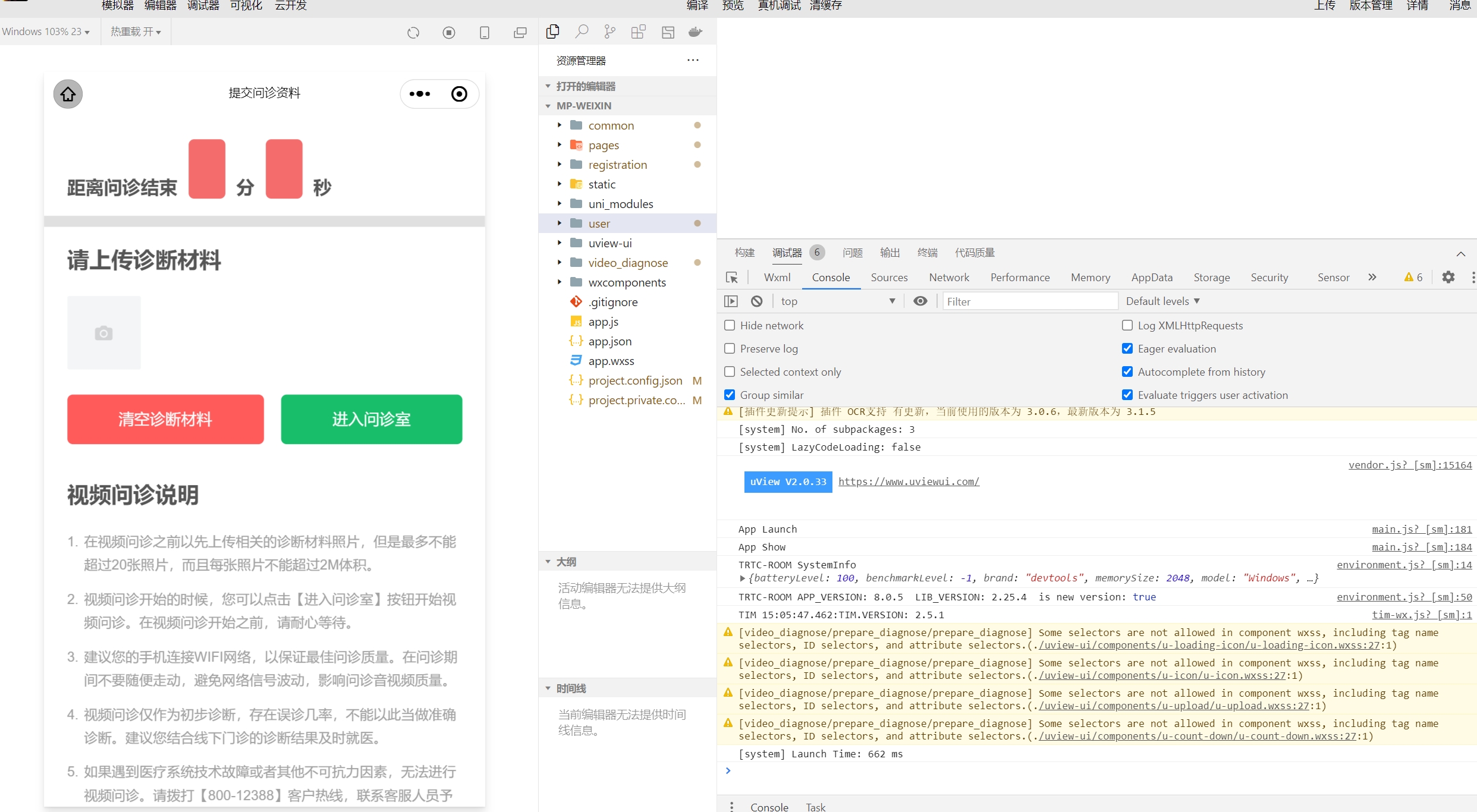Check Hide network checkbox
This screenshot has height=812, width=1477.
[x=730, y=325]
